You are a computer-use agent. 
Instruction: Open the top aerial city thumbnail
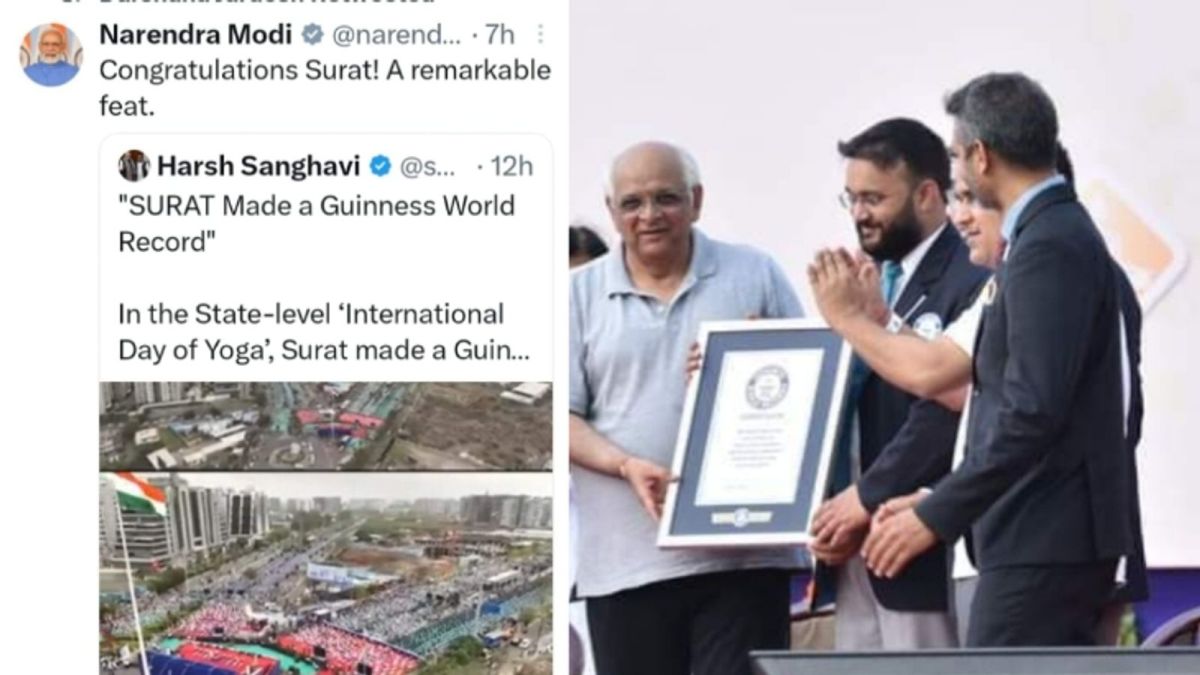coord(326,426)
